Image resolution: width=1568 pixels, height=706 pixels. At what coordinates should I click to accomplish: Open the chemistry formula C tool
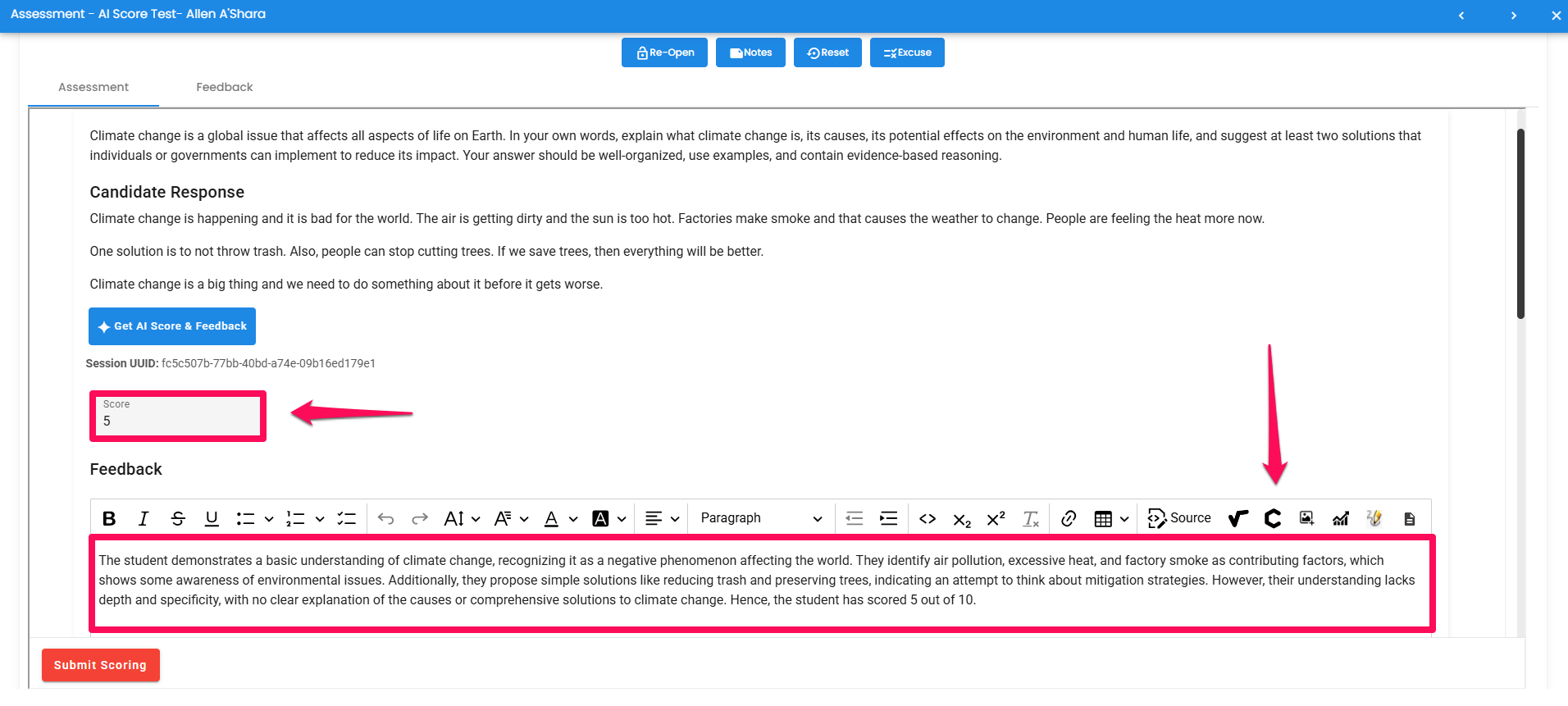[1273, 518]
